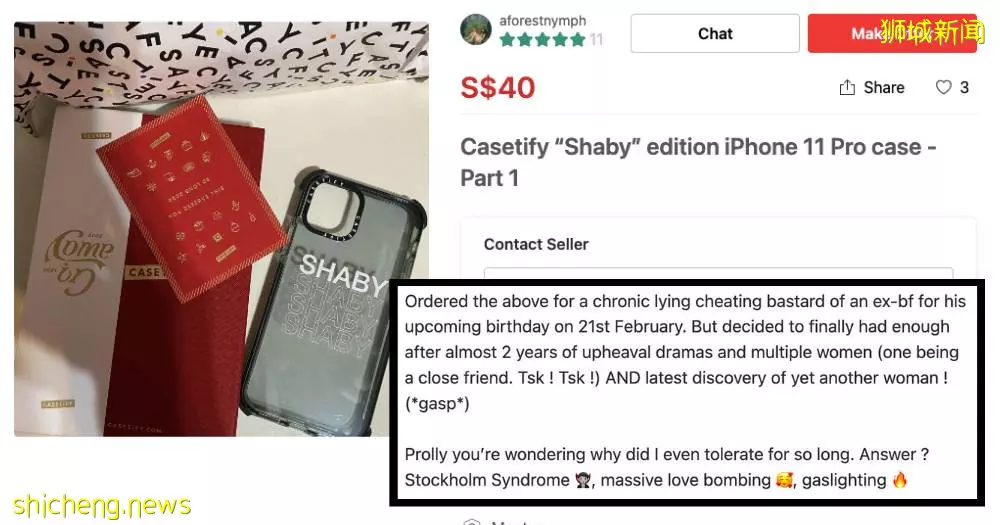Click the red greeting card in photo
The width and height of the screenshot is (1000, 525).
pyautogui.click(x=191, y=198)
